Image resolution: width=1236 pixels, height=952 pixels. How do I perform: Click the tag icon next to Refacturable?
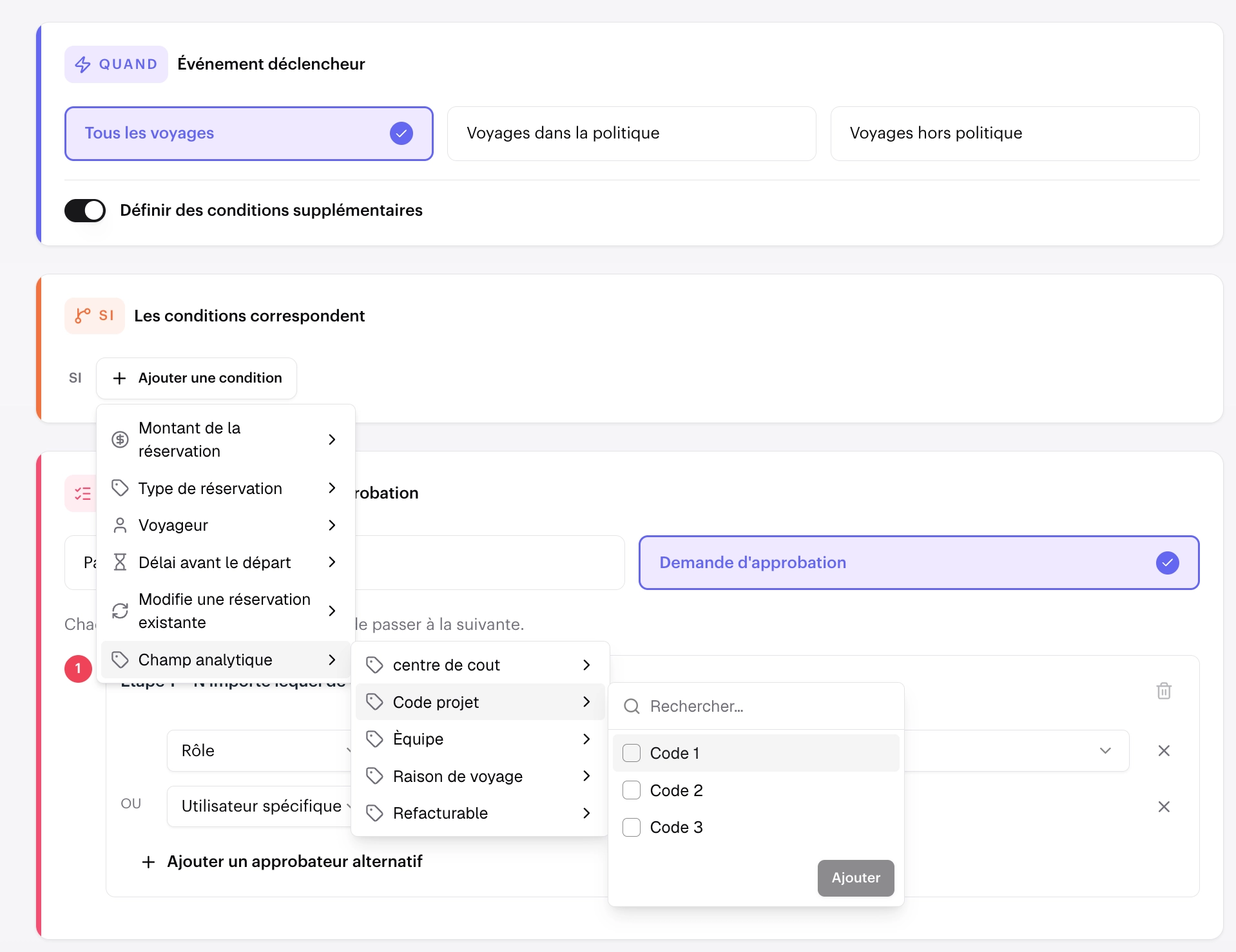[374, 813]
